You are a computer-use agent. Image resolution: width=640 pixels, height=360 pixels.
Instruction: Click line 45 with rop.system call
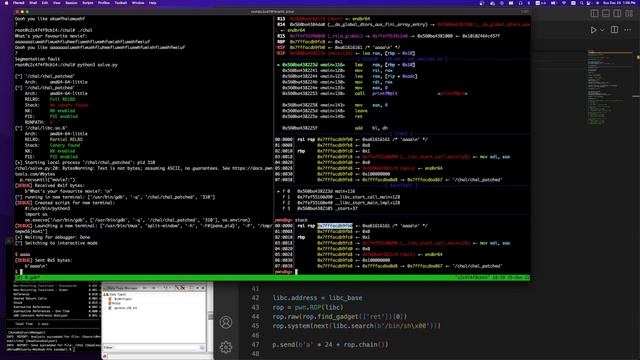(356, 326)
